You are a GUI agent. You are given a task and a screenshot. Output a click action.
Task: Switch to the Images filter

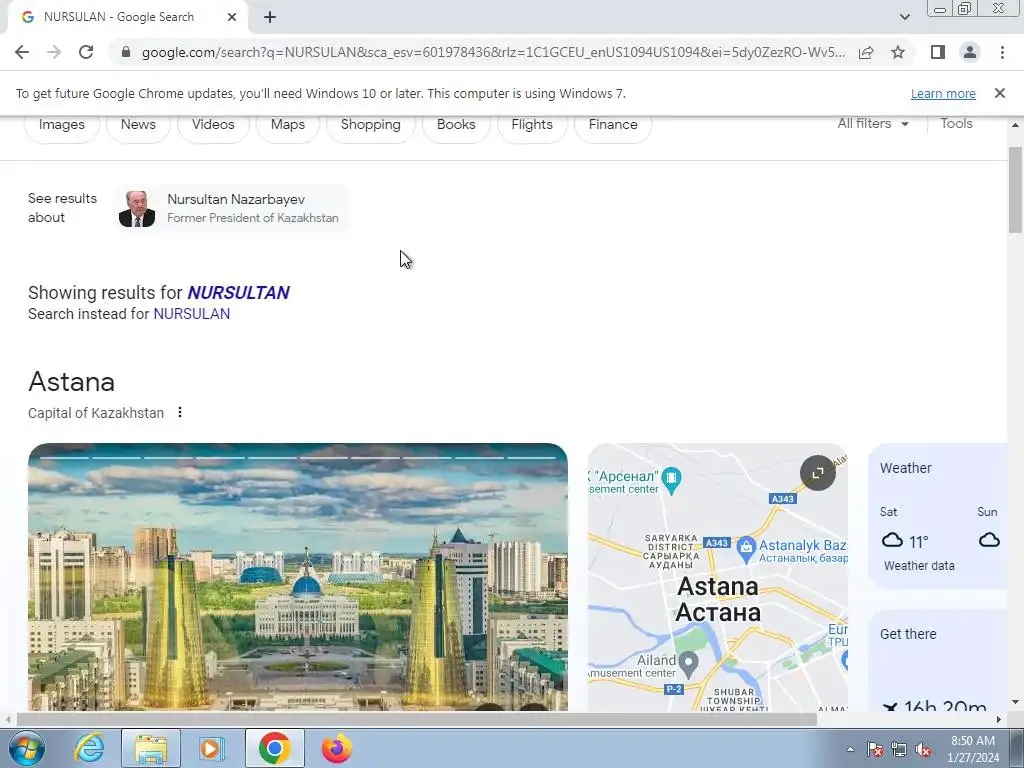coord(61,124)
